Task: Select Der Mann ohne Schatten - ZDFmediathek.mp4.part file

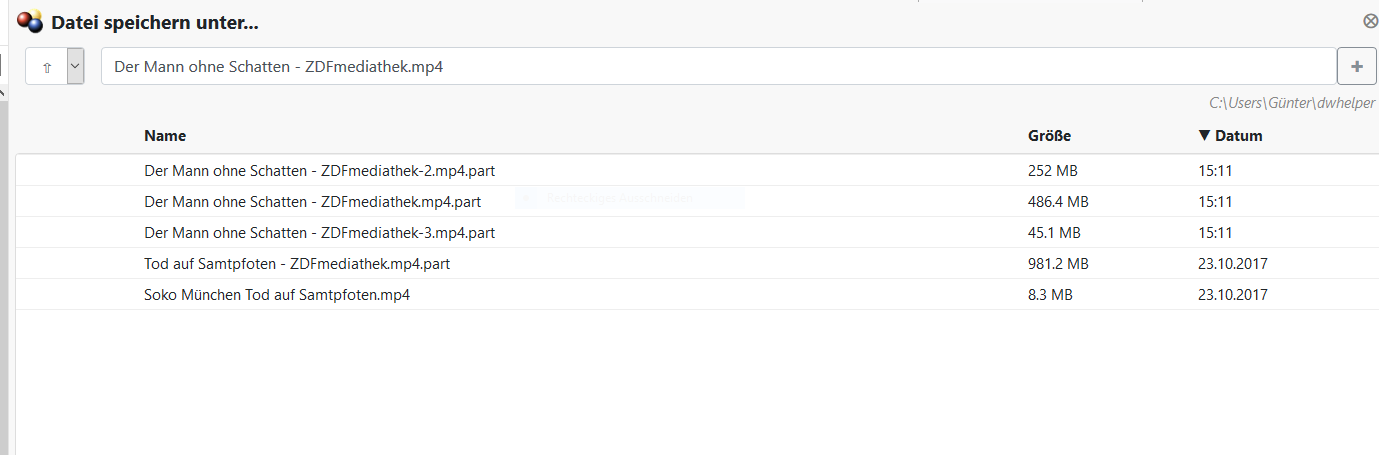Action: [312, 202]
